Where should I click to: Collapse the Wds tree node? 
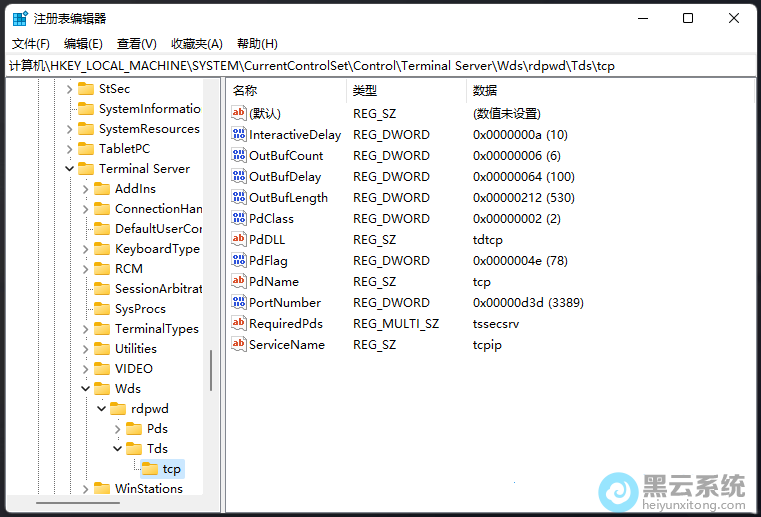(86, 389)
